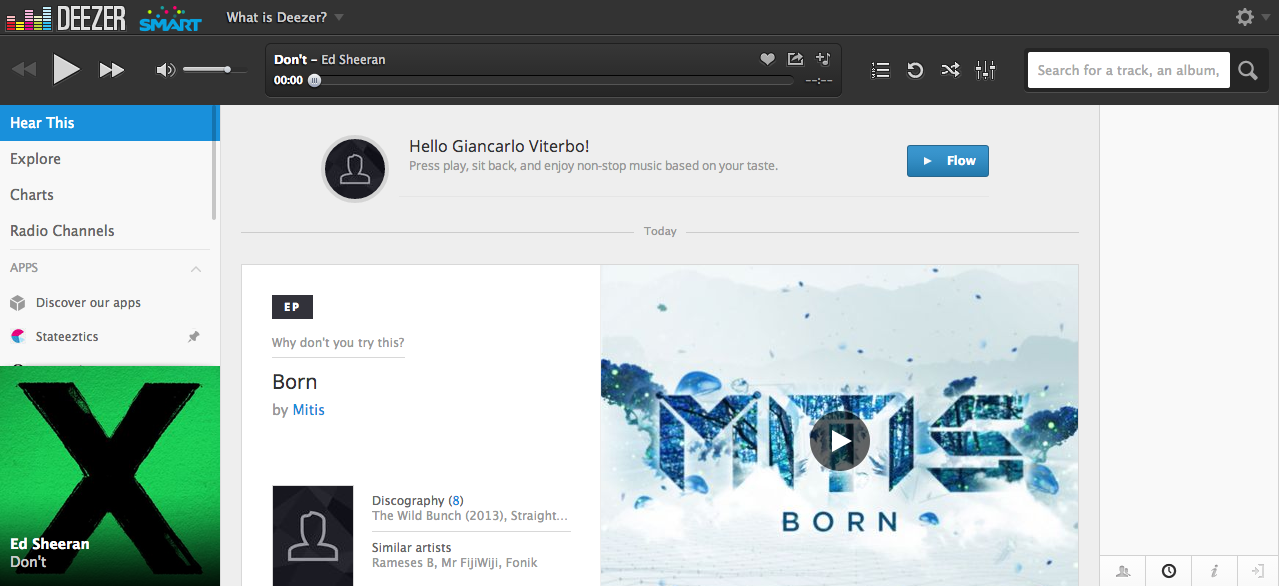
Task: Toggle repeat mode
Action: (x=915, y=70)
